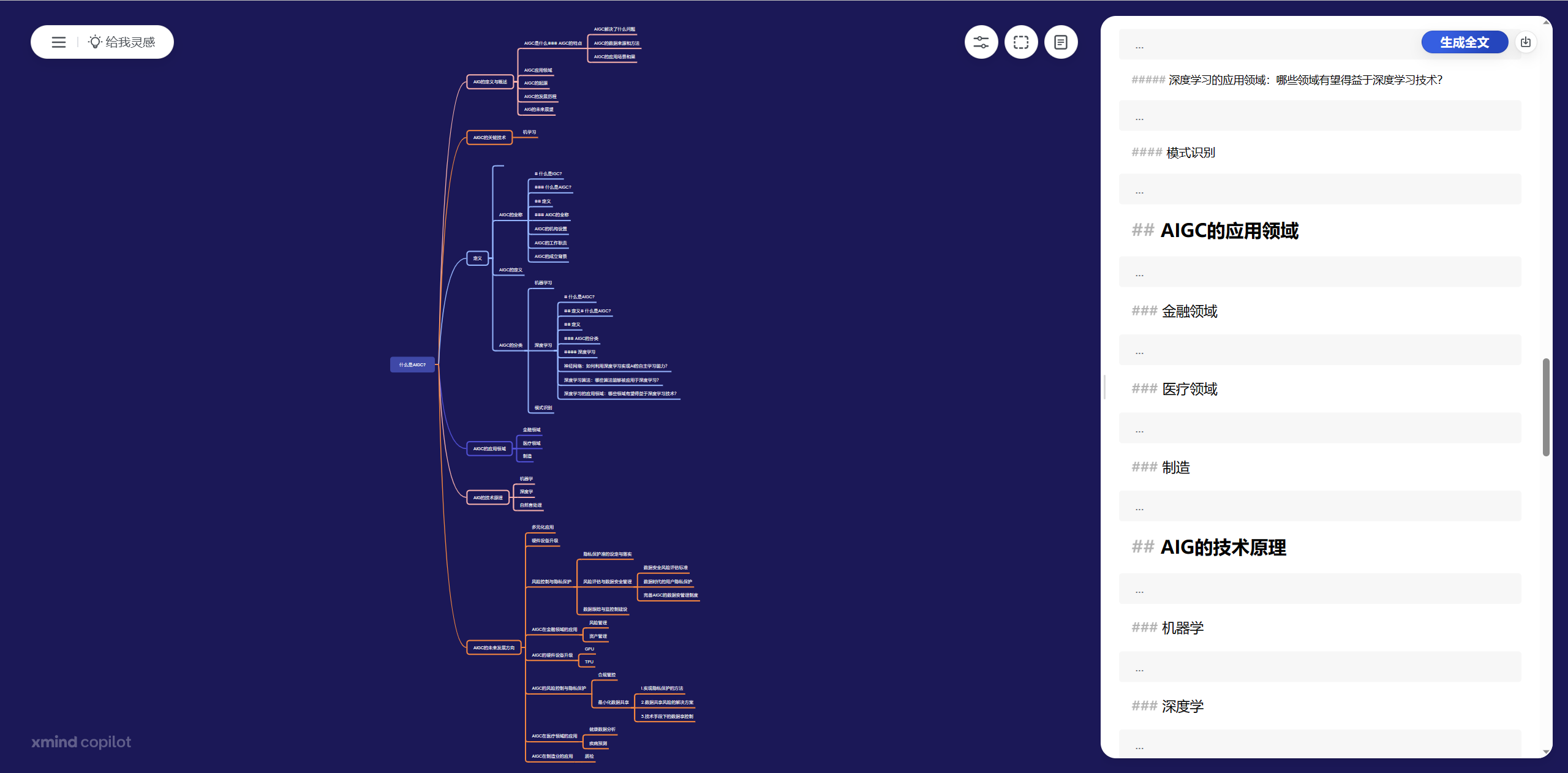Select the AIGC的关键技术 node
This screenshot has height=773, width=1568.
[489, 138]
